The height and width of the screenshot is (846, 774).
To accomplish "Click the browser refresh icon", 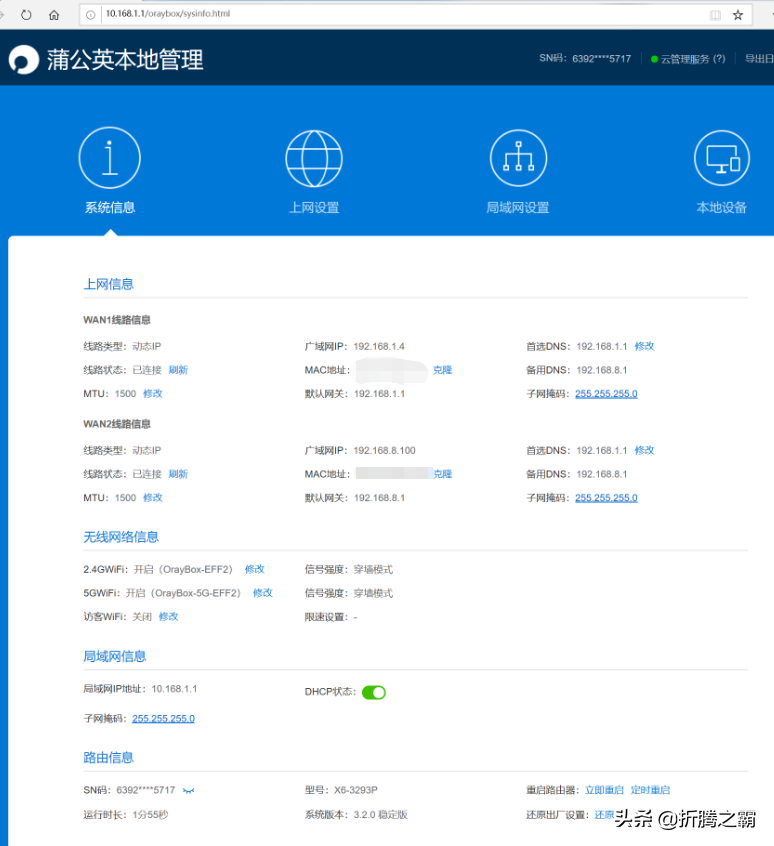I will (x=26, y=15).
